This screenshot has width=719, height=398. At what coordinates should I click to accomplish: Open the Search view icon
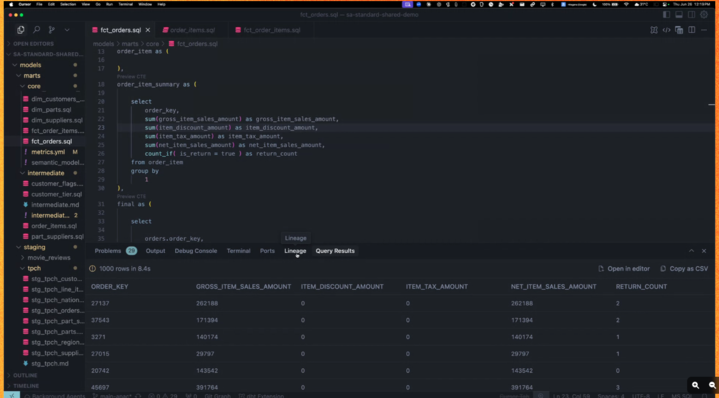click(37, 30)
